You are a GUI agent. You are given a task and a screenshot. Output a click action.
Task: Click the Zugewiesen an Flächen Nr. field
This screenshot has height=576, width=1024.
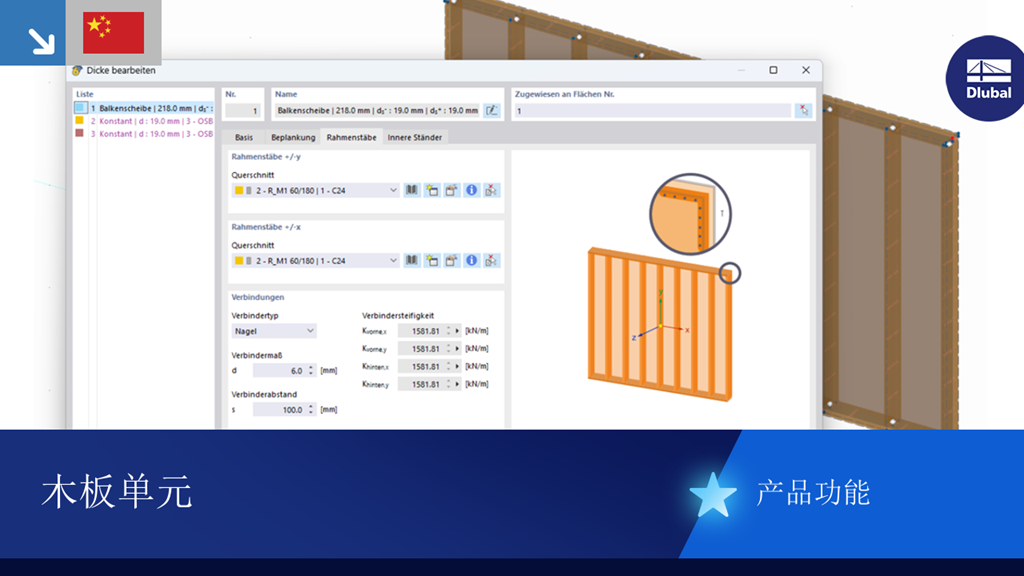[652, 111]
